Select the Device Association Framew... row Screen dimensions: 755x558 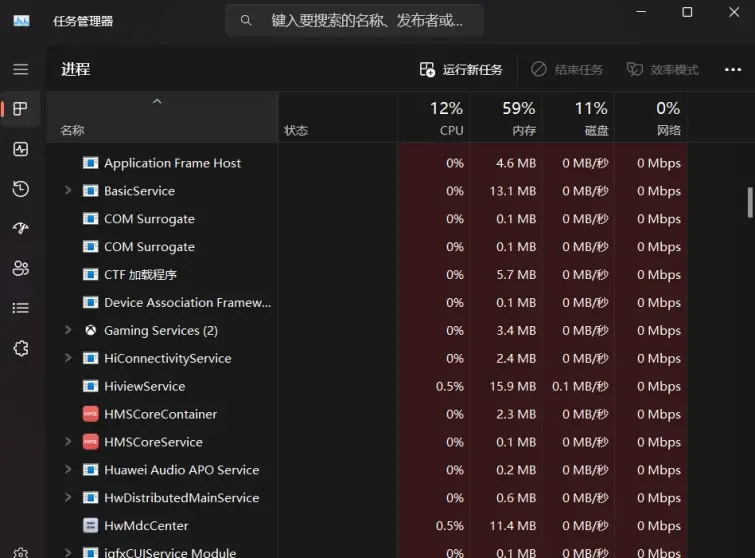click(366, 302)
